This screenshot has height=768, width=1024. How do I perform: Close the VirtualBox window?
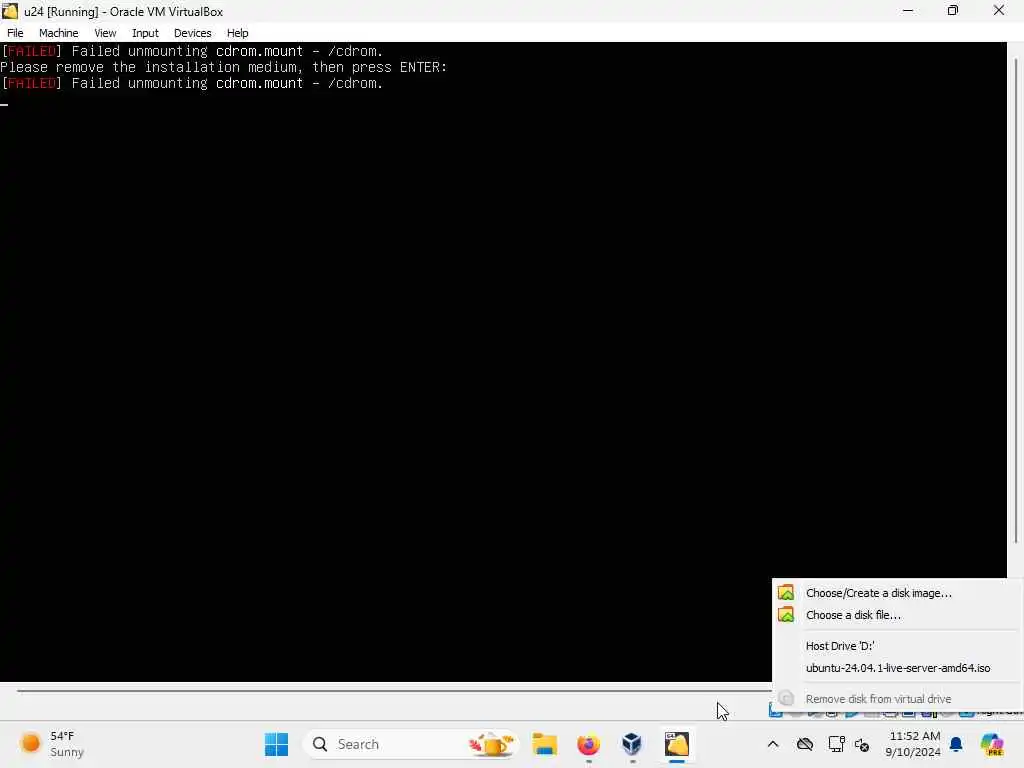999,11
